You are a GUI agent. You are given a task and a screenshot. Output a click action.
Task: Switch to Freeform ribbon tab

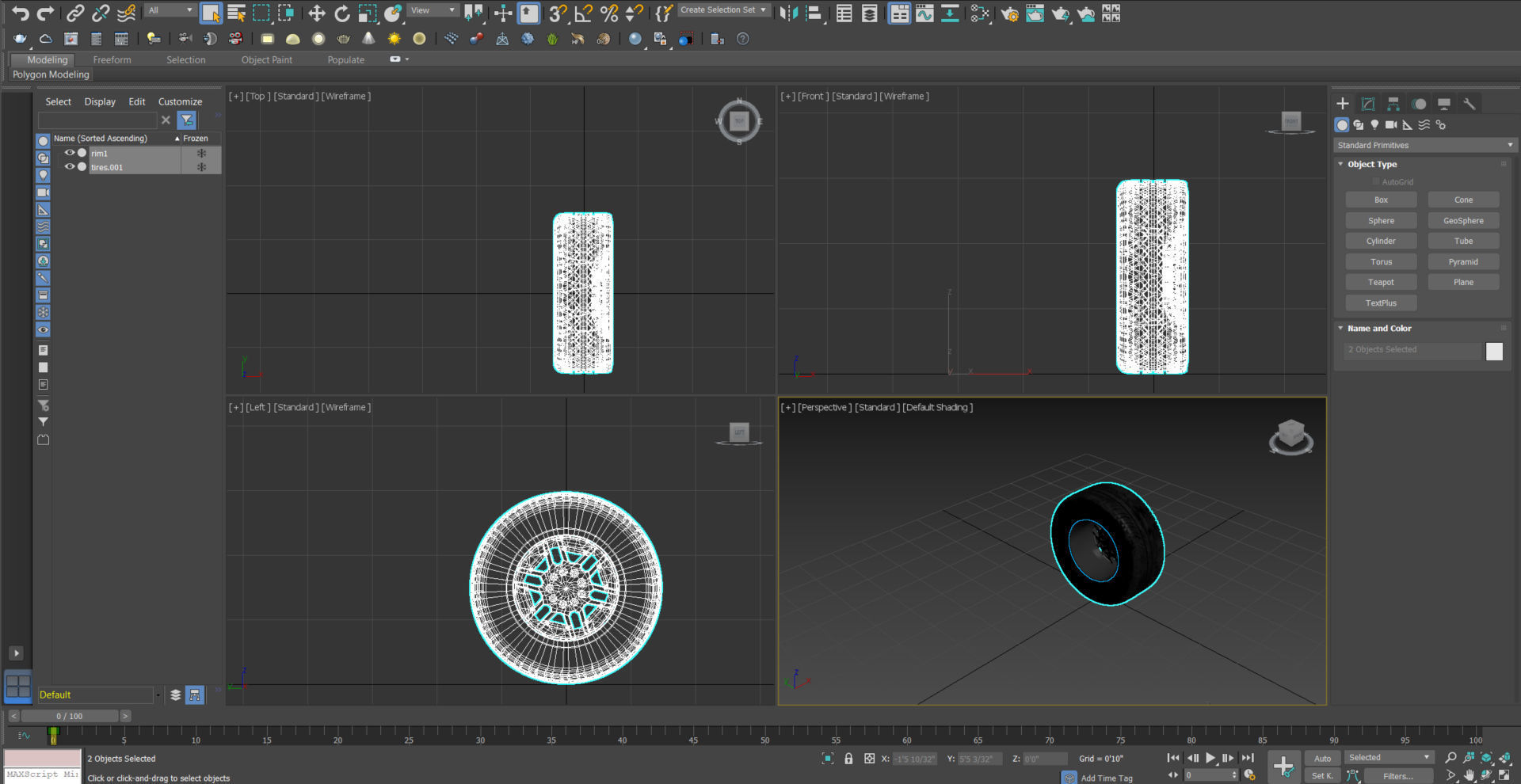coord(112,59)
